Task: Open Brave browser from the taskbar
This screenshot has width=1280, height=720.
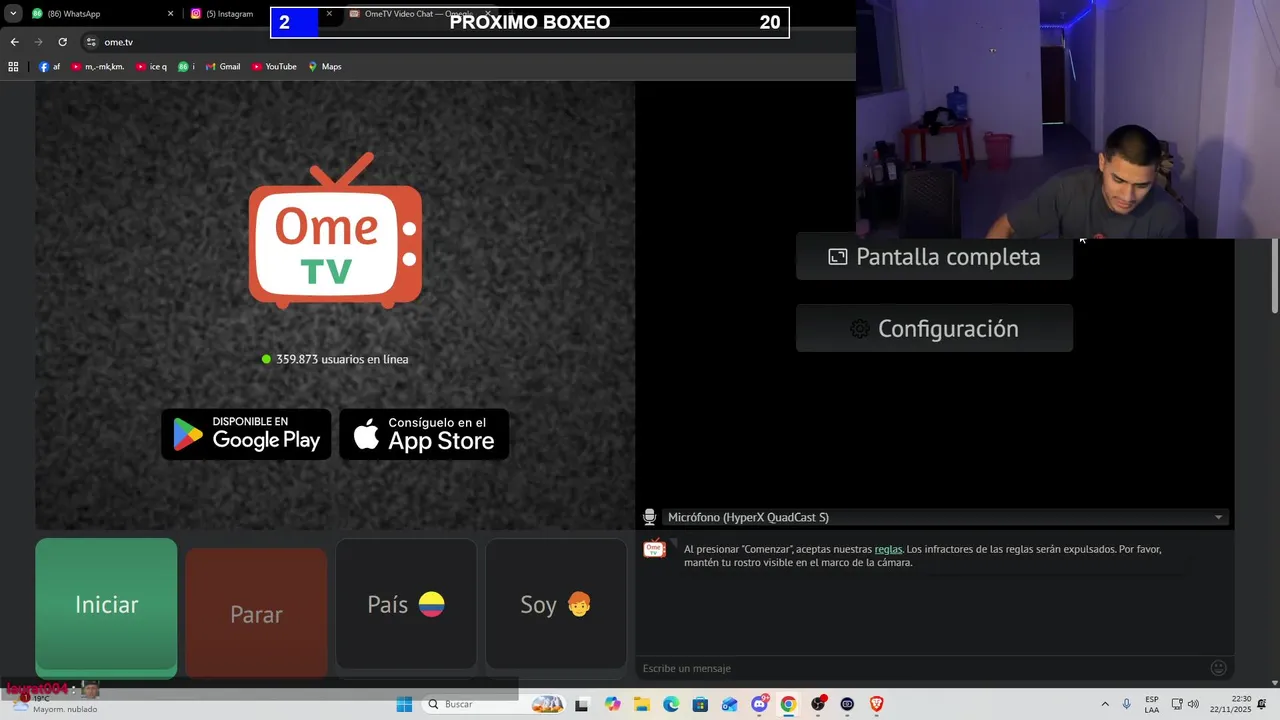Action: 877,704
